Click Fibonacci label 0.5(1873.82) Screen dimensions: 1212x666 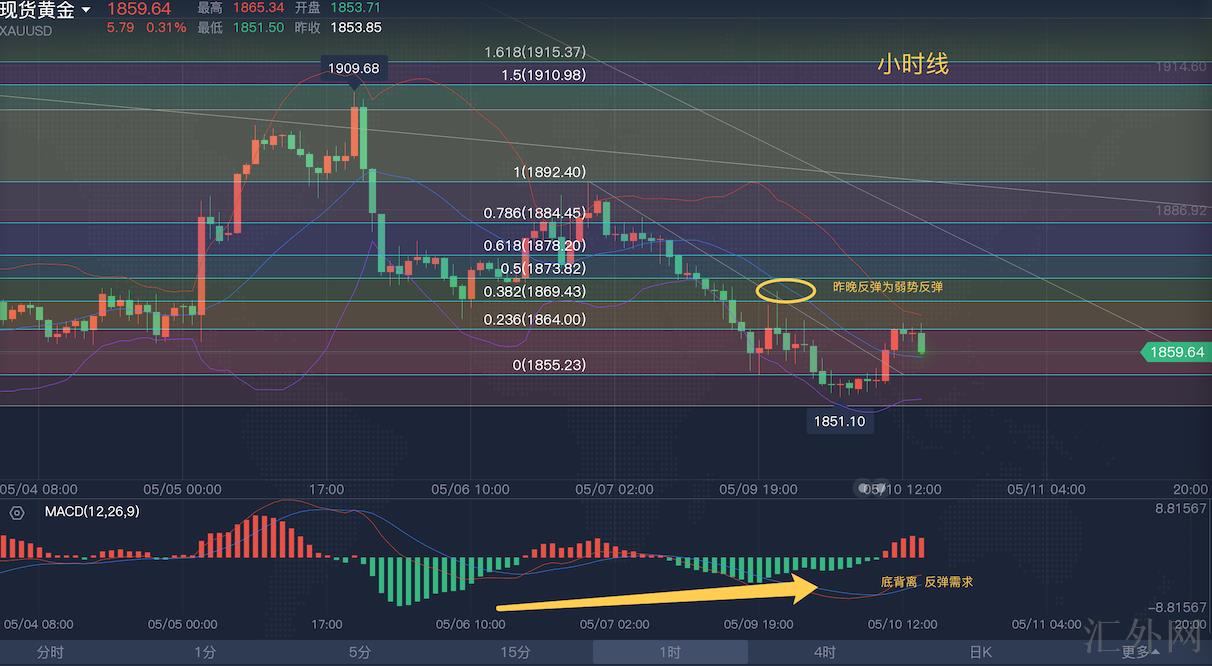(544, 269)
